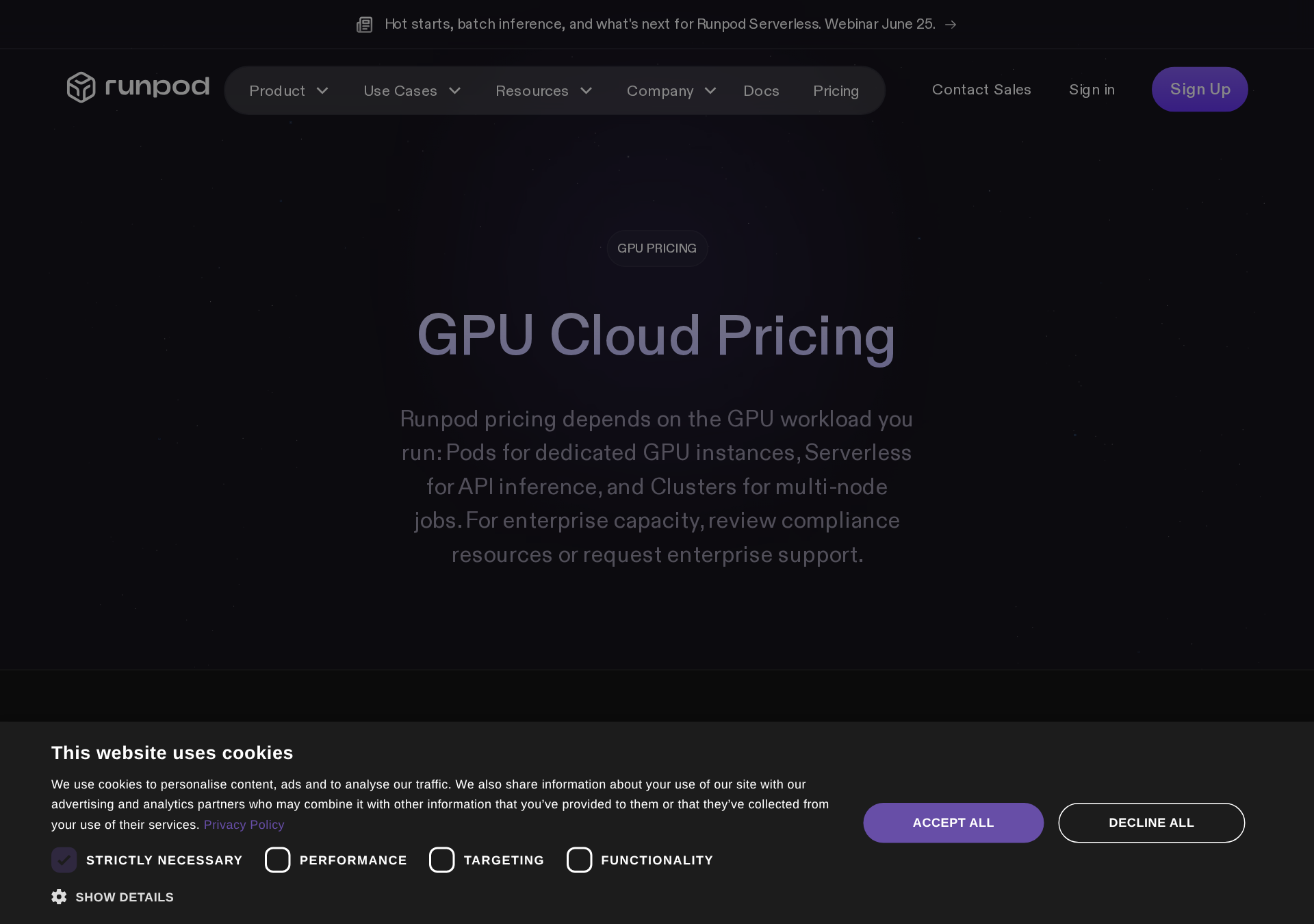Open the Contact Sales link
This screenshot has width=1314, height=924.
[x=981, y=90]
